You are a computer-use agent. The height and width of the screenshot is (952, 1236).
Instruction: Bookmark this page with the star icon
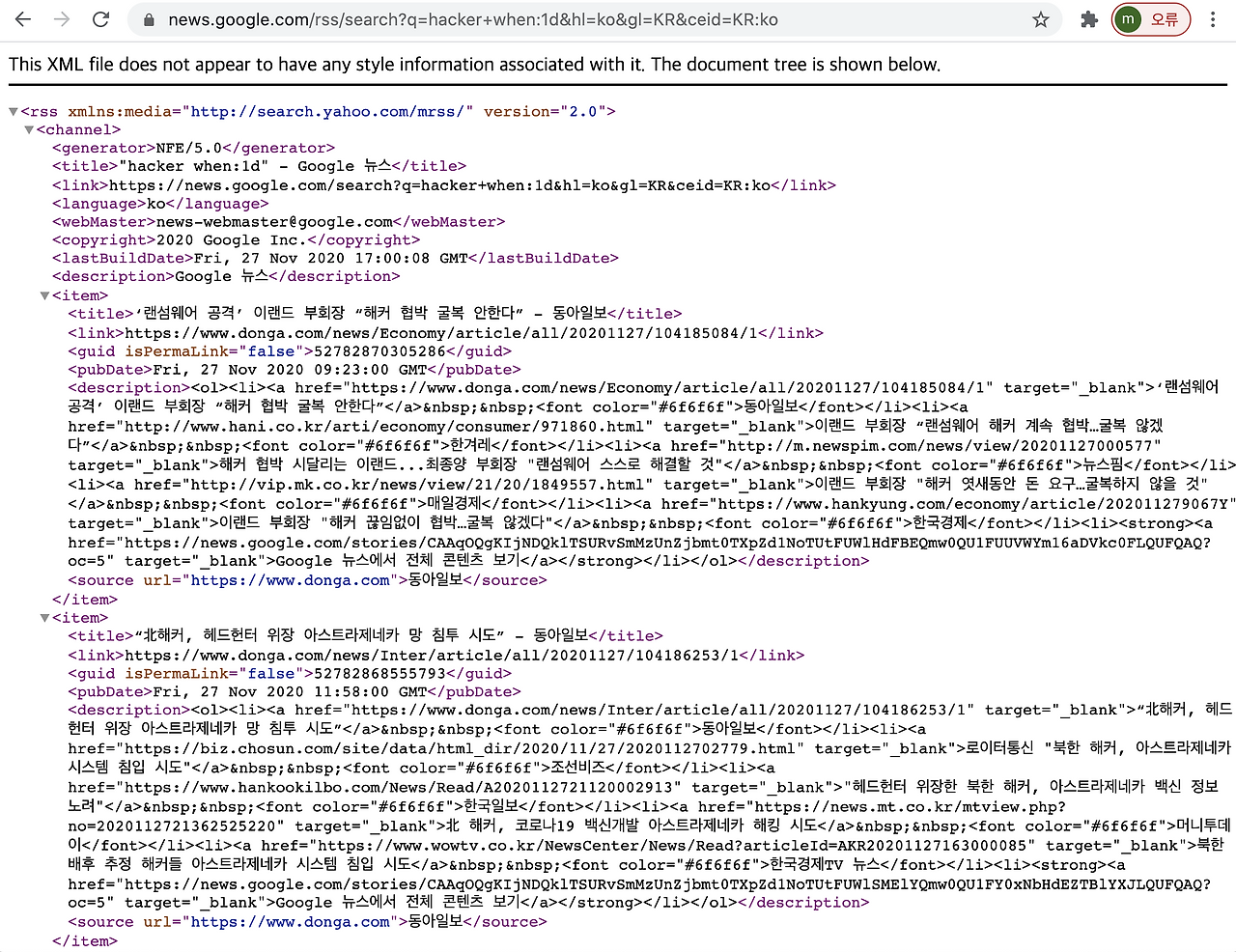(1041, 20)
